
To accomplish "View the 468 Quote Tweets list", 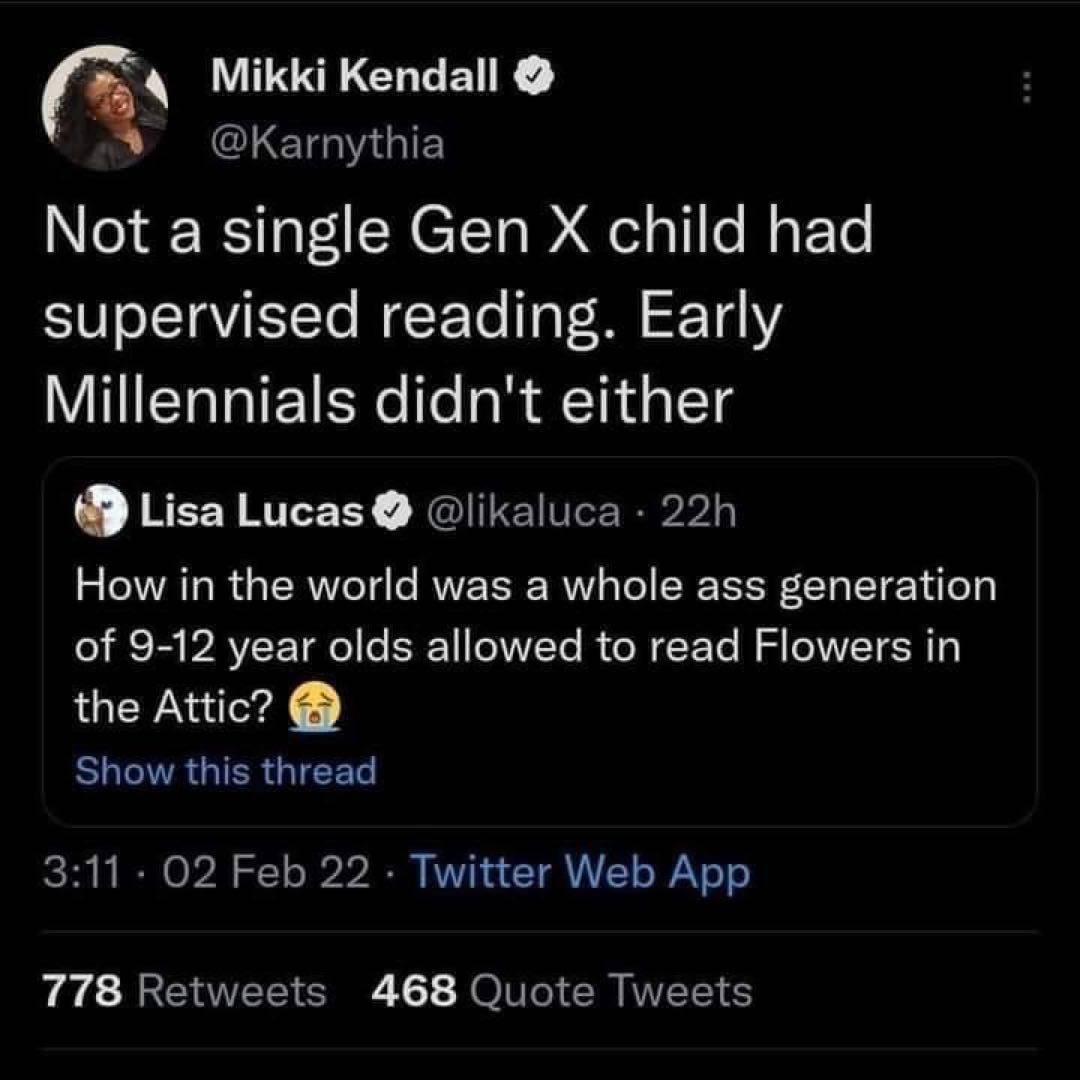I will coord(561,991).
